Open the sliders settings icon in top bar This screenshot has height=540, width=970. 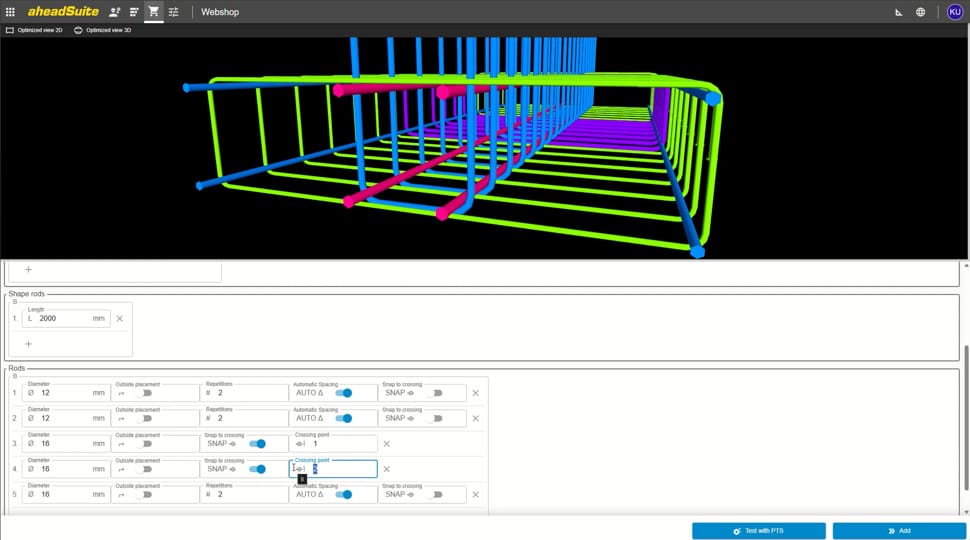point(174,12)
